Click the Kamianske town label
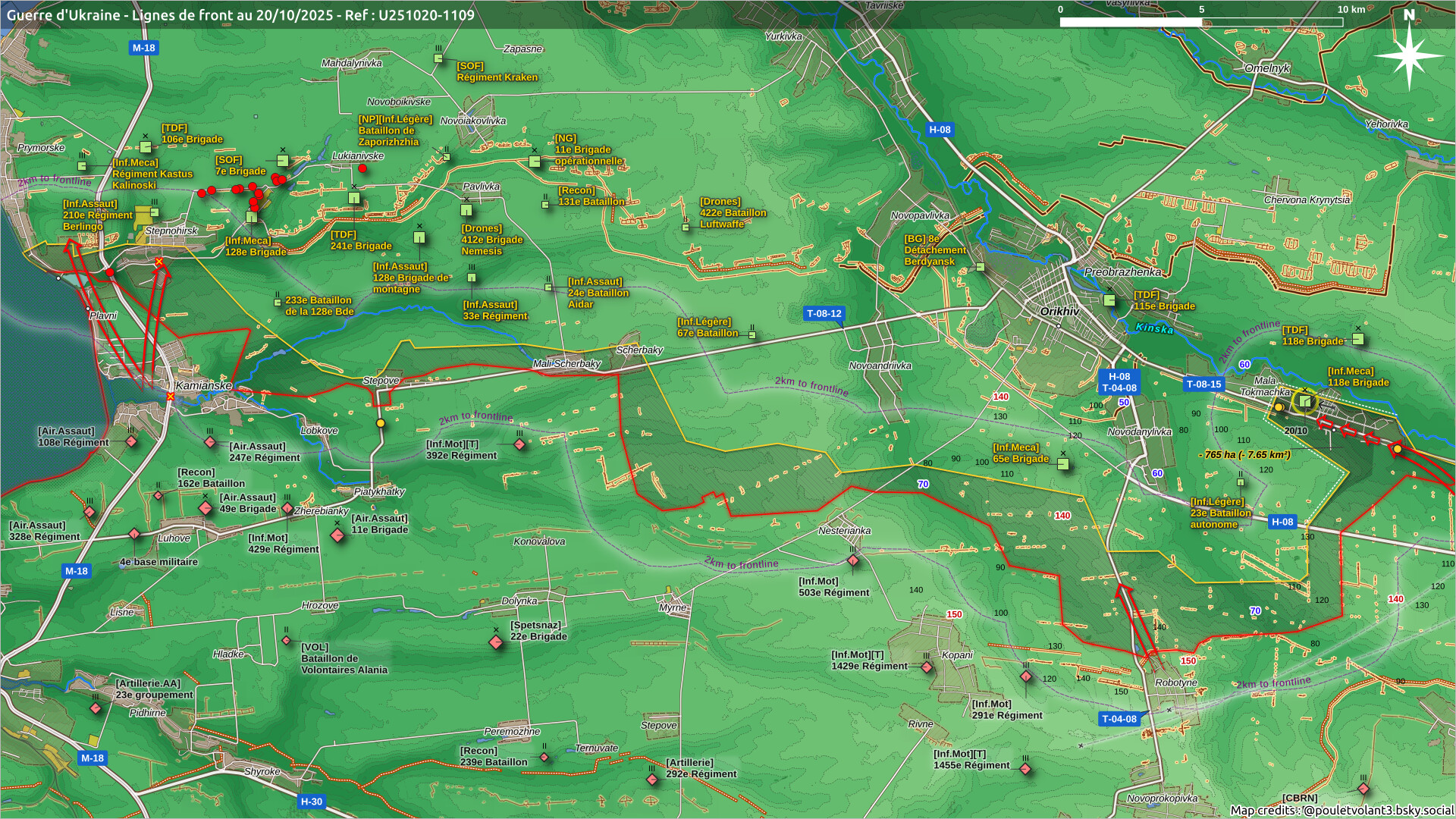 pos(203,385)
